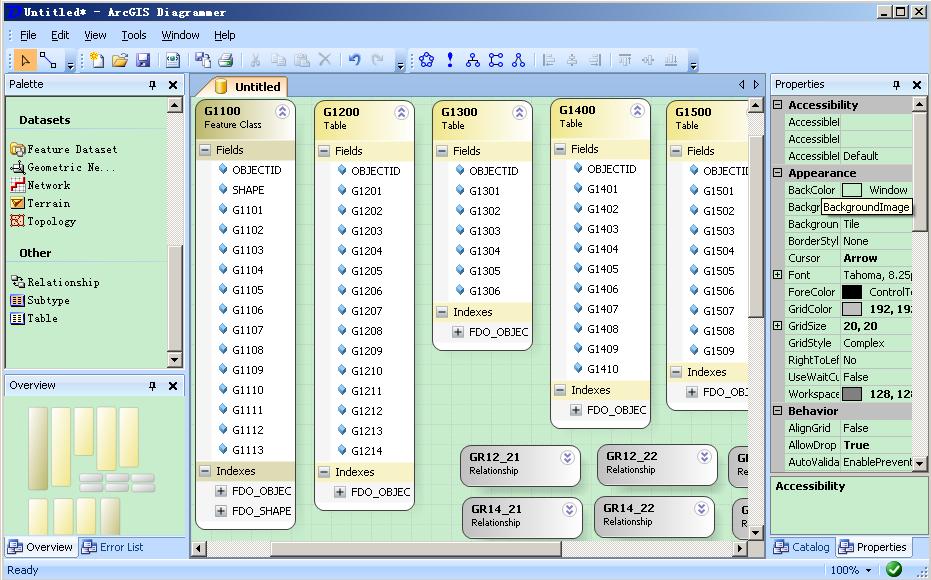931x580 pixels.
Task: Create a new diagram document
Action: 96,60
